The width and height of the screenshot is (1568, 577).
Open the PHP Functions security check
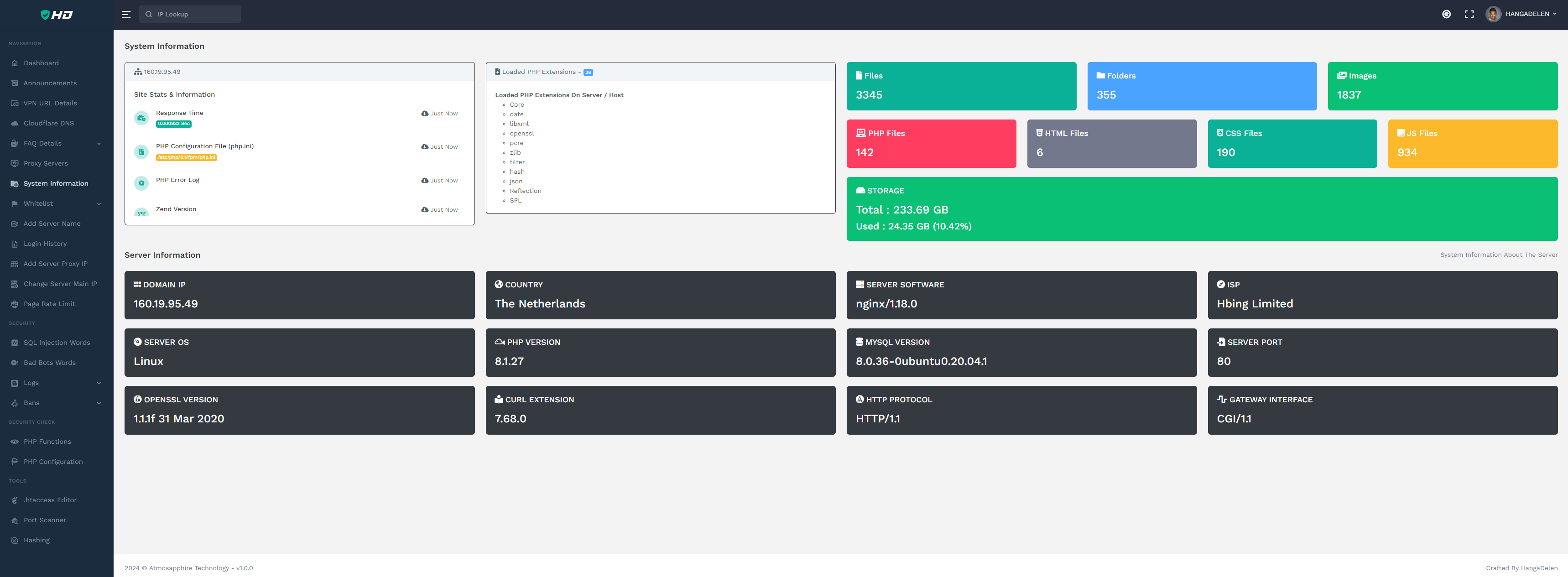47,442
